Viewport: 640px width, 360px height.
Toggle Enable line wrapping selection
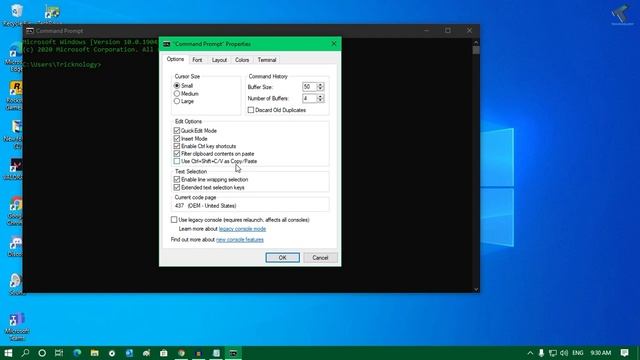click(x=177, y=180)
